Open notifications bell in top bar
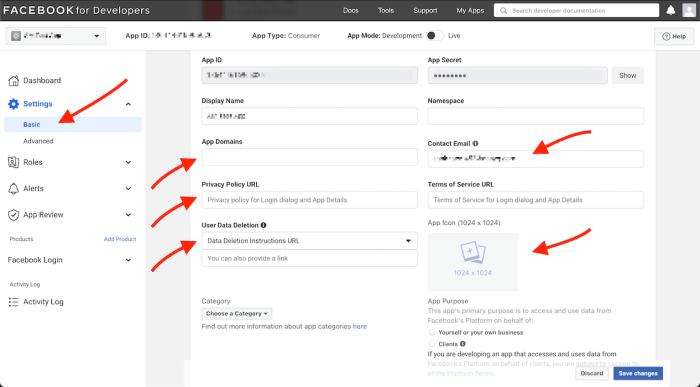This screenshot has width=700, height=387. point(671,10)
